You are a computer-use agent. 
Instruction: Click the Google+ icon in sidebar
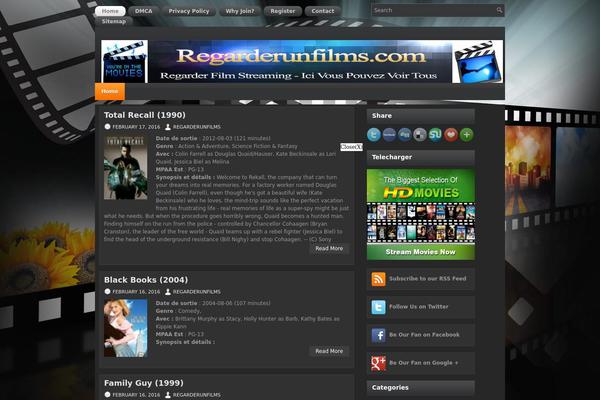tap(378, 363)
